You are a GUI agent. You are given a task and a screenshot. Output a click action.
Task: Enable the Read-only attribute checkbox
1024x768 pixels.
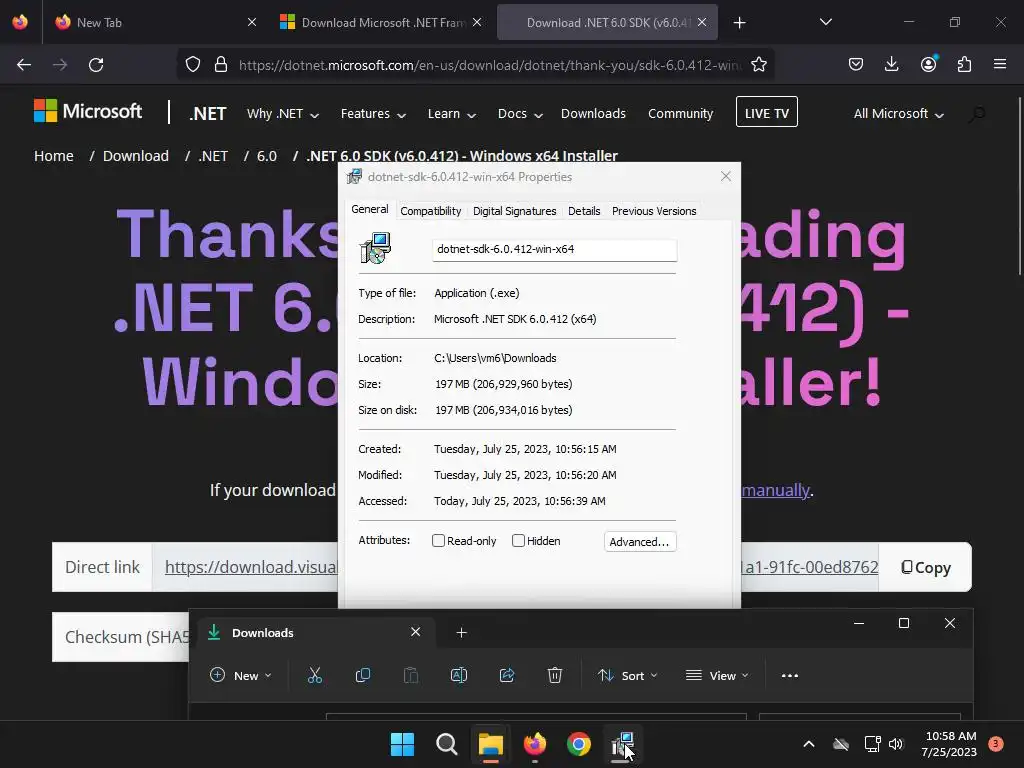click(438, 541)
